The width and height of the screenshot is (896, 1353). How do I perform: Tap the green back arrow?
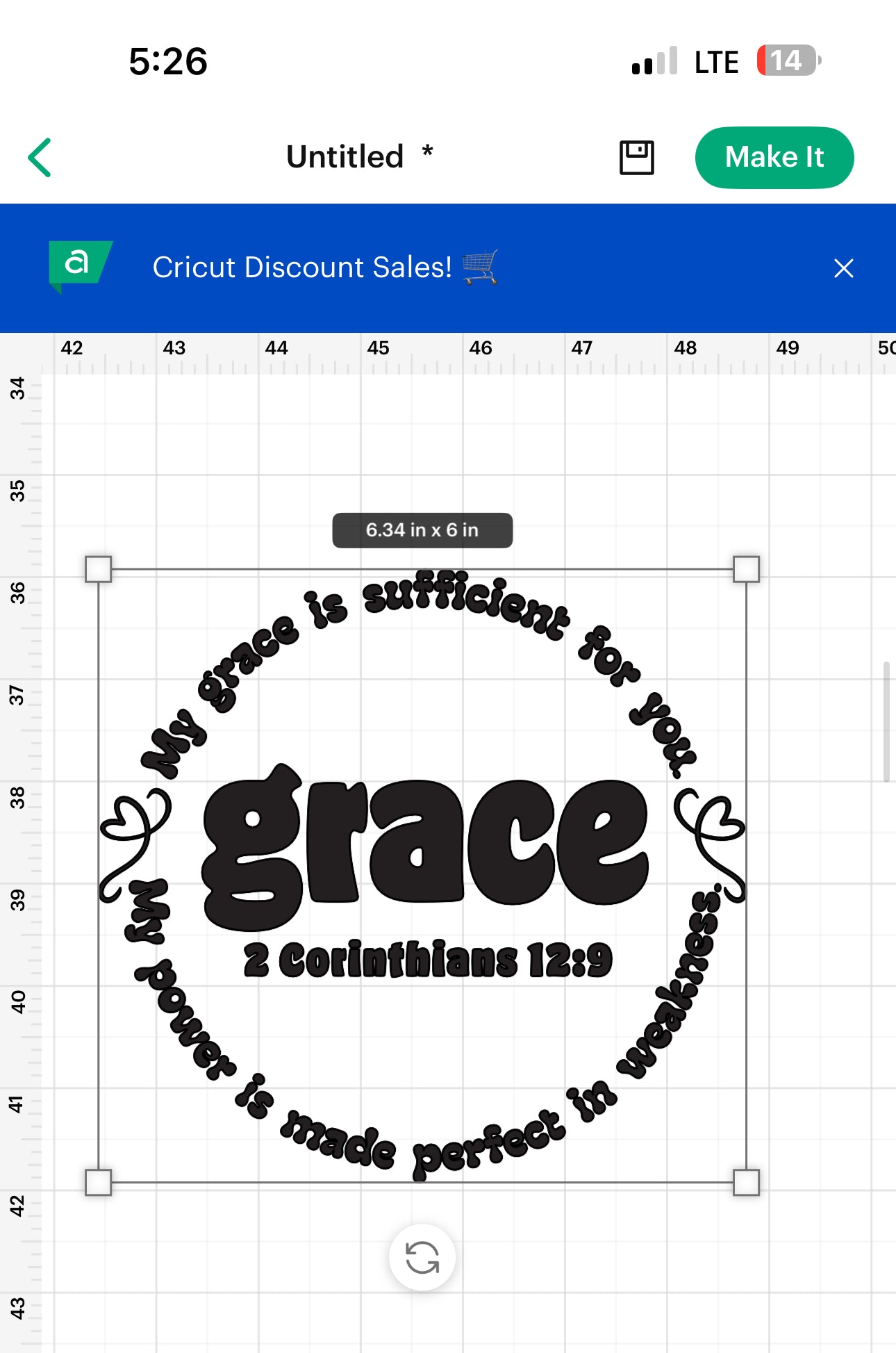click(40, 158)
